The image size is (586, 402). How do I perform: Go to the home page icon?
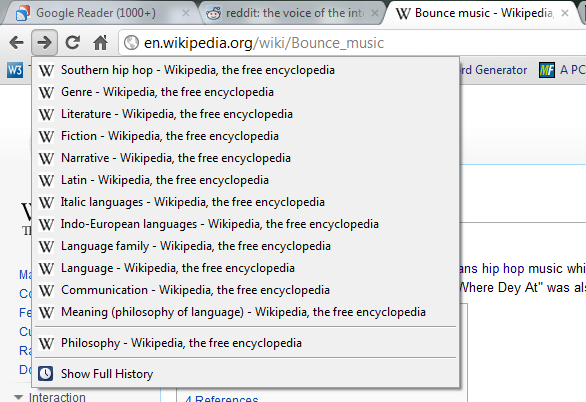click(x=101, y=43)
